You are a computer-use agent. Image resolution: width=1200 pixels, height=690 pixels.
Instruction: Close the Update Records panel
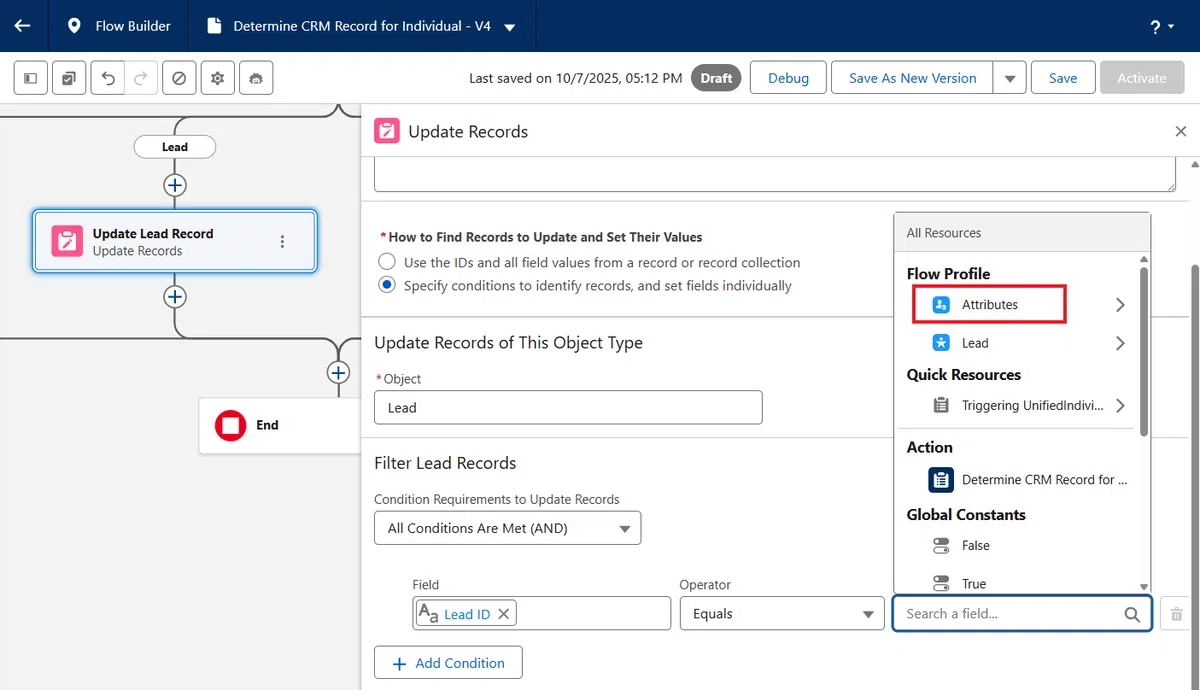click(1180, 131)
